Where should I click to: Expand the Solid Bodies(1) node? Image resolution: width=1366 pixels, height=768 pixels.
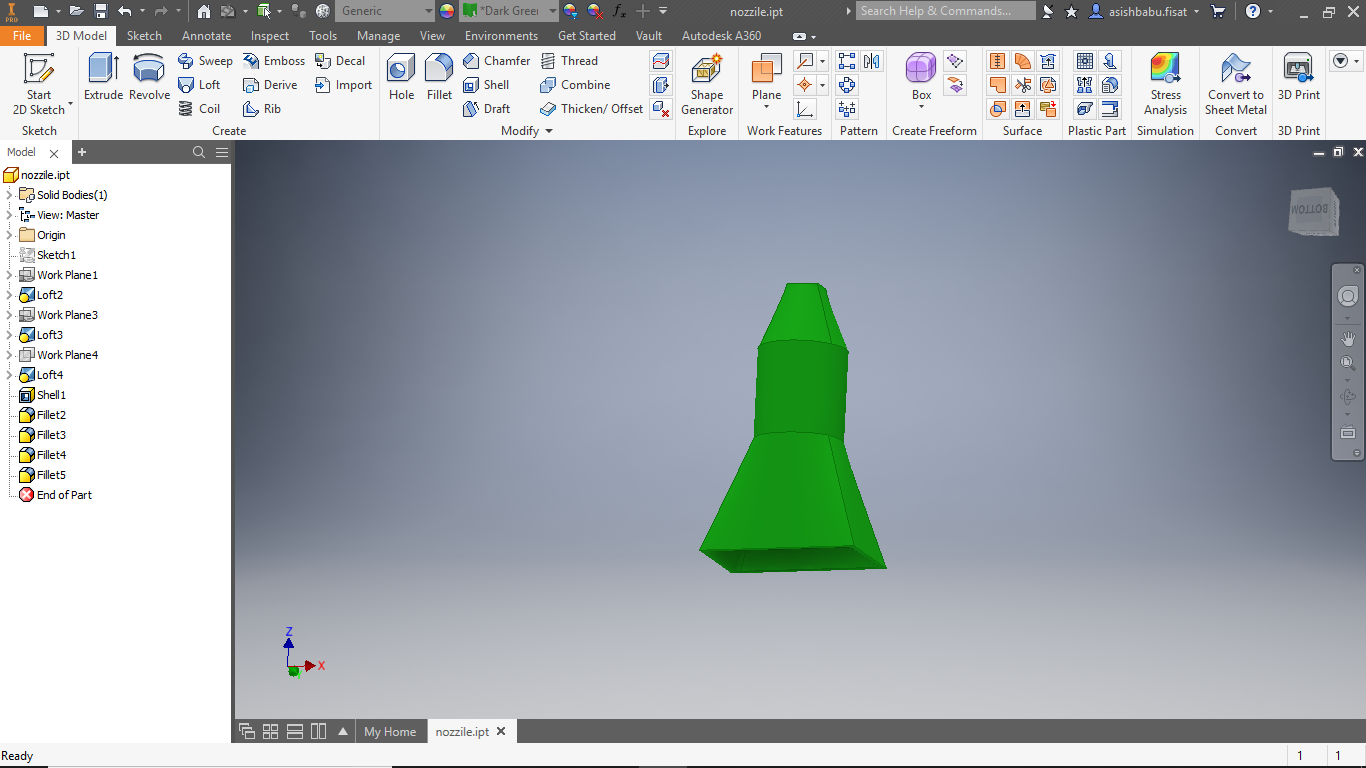click(x=9, y=195)
